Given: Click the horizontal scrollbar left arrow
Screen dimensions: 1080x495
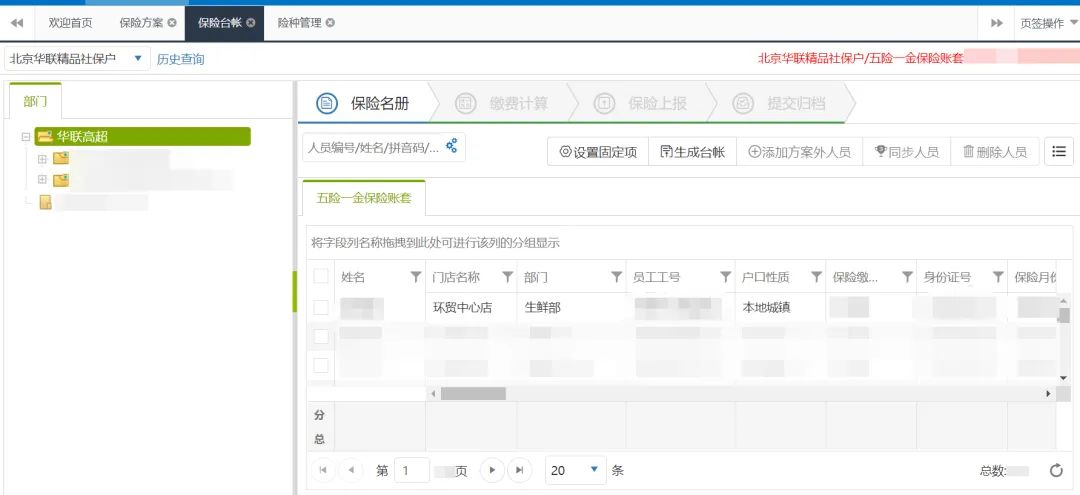Looking at the screenshot, I should 433,394.
